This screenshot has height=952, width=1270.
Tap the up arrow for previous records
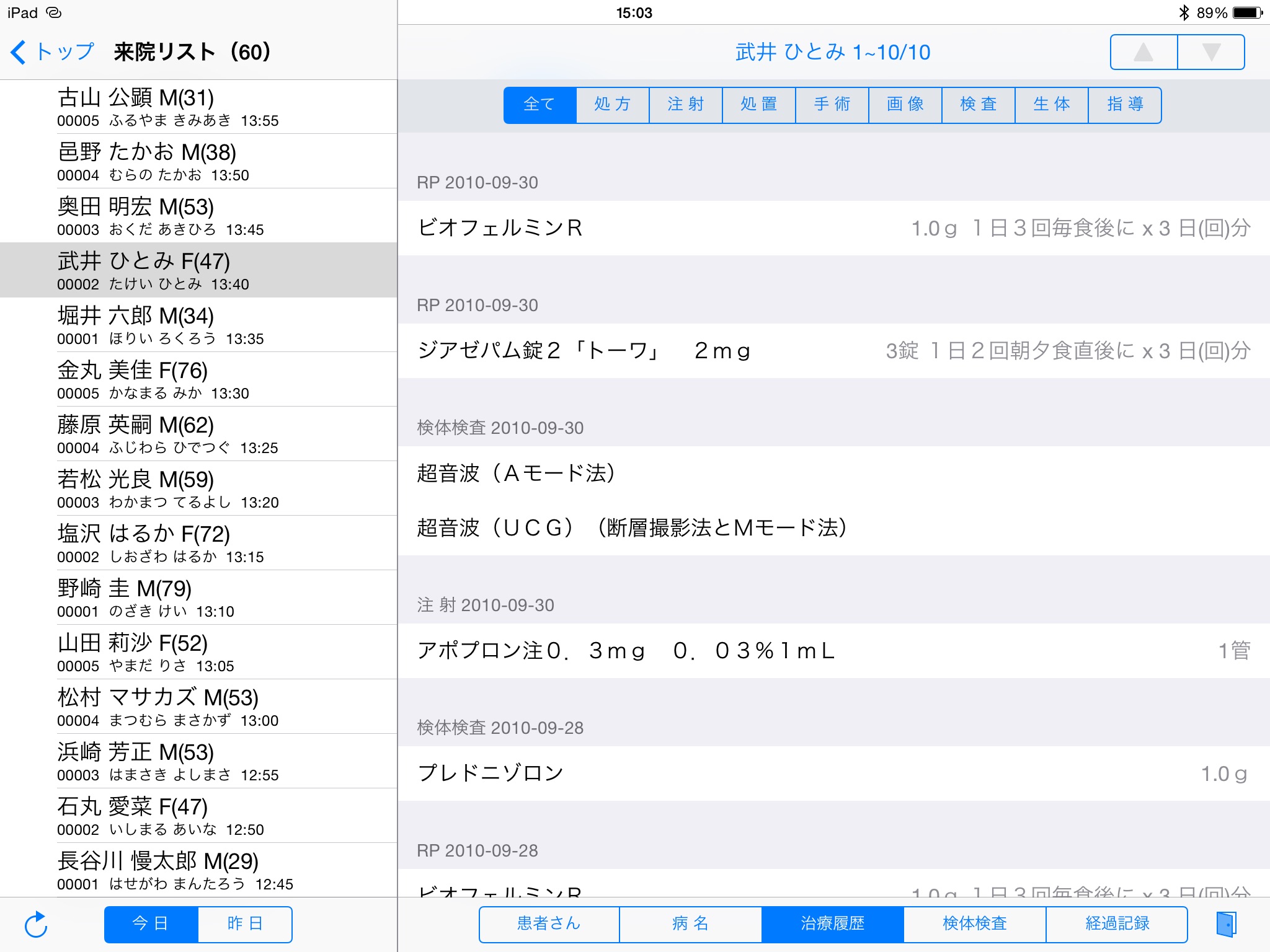pyautogui.click(x=1143, y=52)
